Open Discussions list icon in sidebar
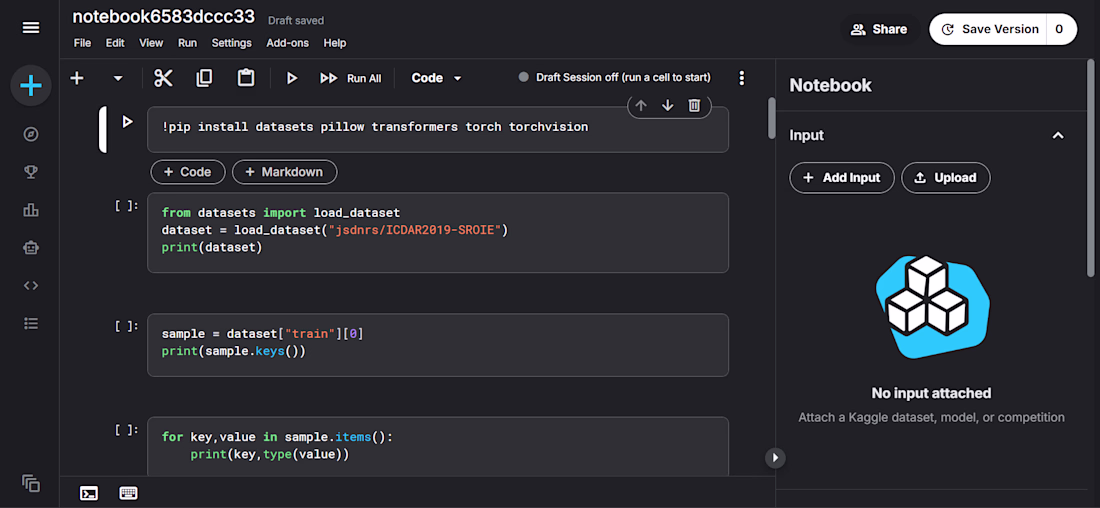Viewport: 1100px width, 508px height. pyautogui.click(x=31, y=323)
